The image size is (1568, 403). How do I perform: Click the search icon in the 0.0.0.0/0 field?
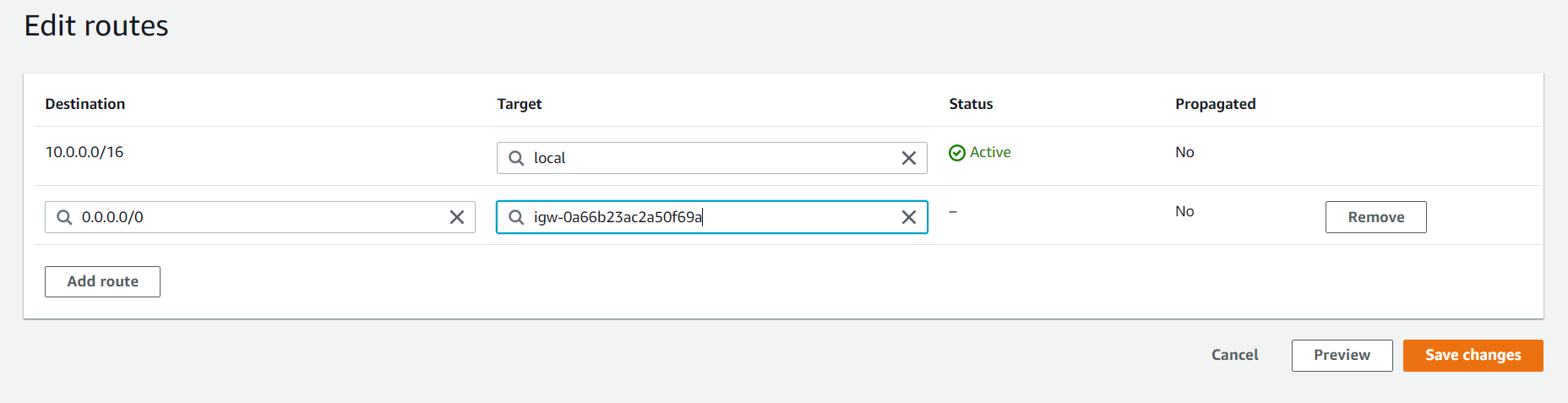coord(64,217)
